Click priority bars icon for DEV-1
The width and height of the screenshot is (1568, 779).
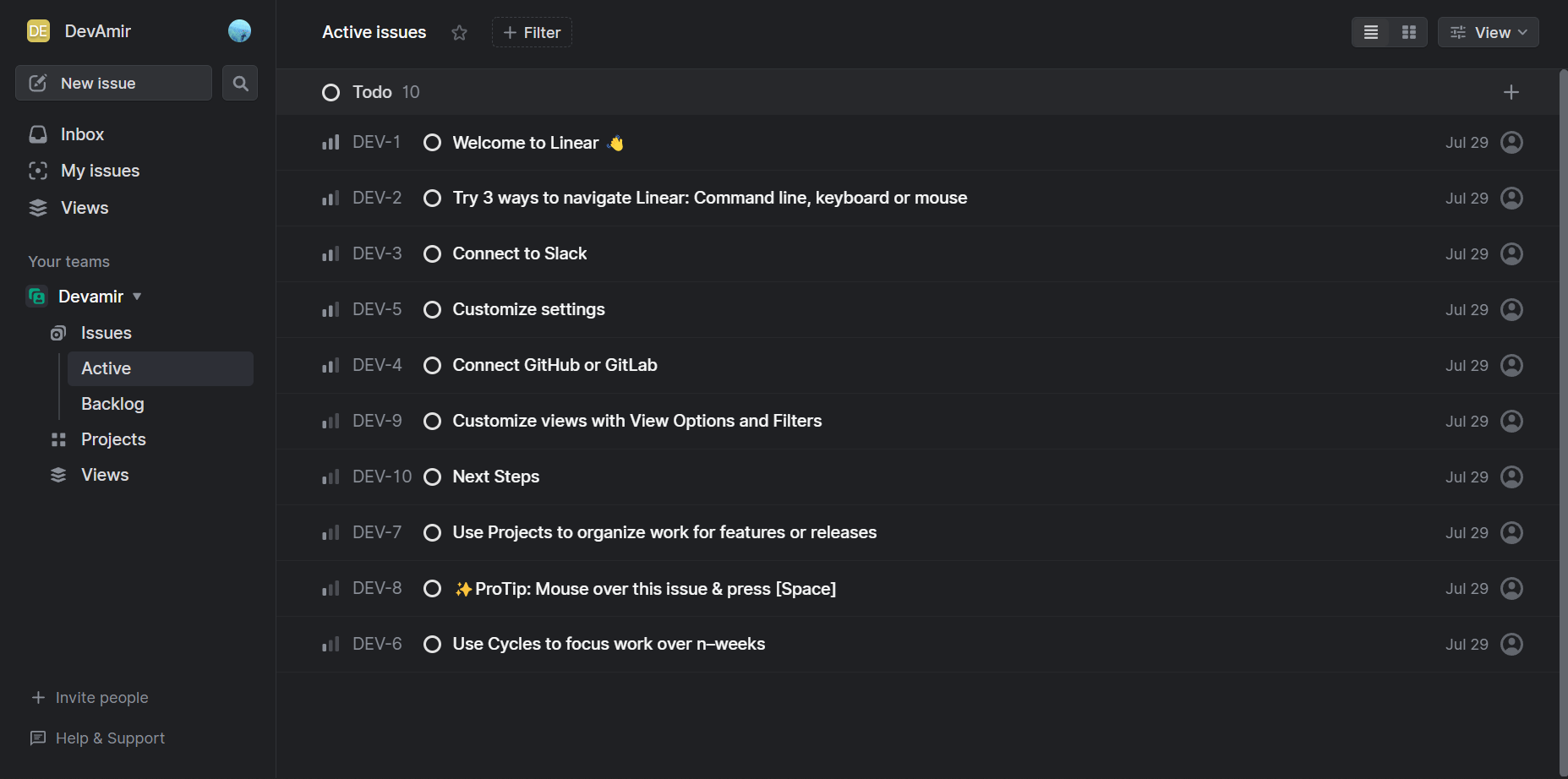point(331,143)
